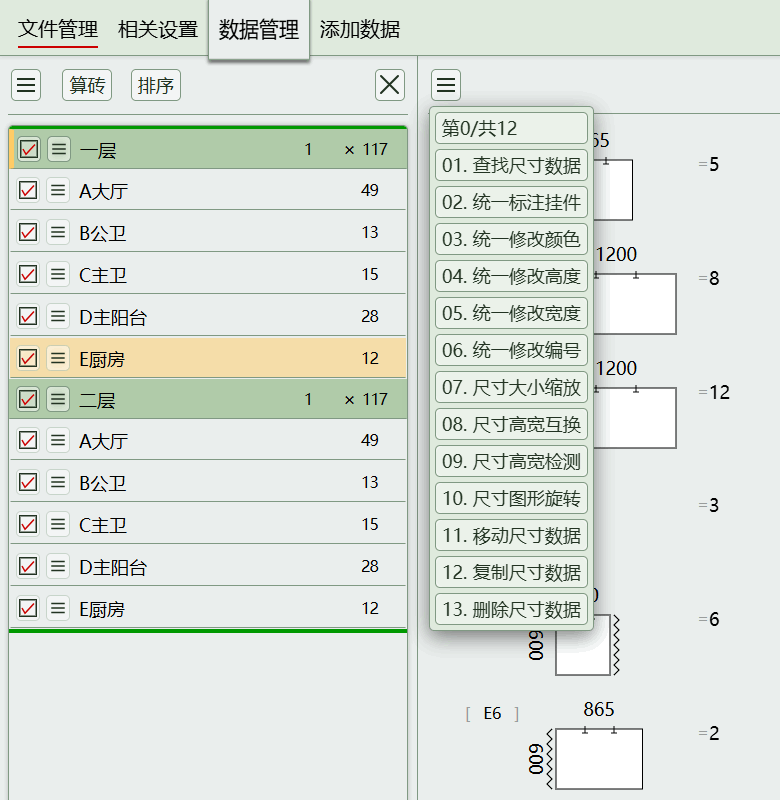This screenshot has height=800, width=780.
Task: Choose 03. 统一修改颜色 menu entry
Action: click(511, 239)
